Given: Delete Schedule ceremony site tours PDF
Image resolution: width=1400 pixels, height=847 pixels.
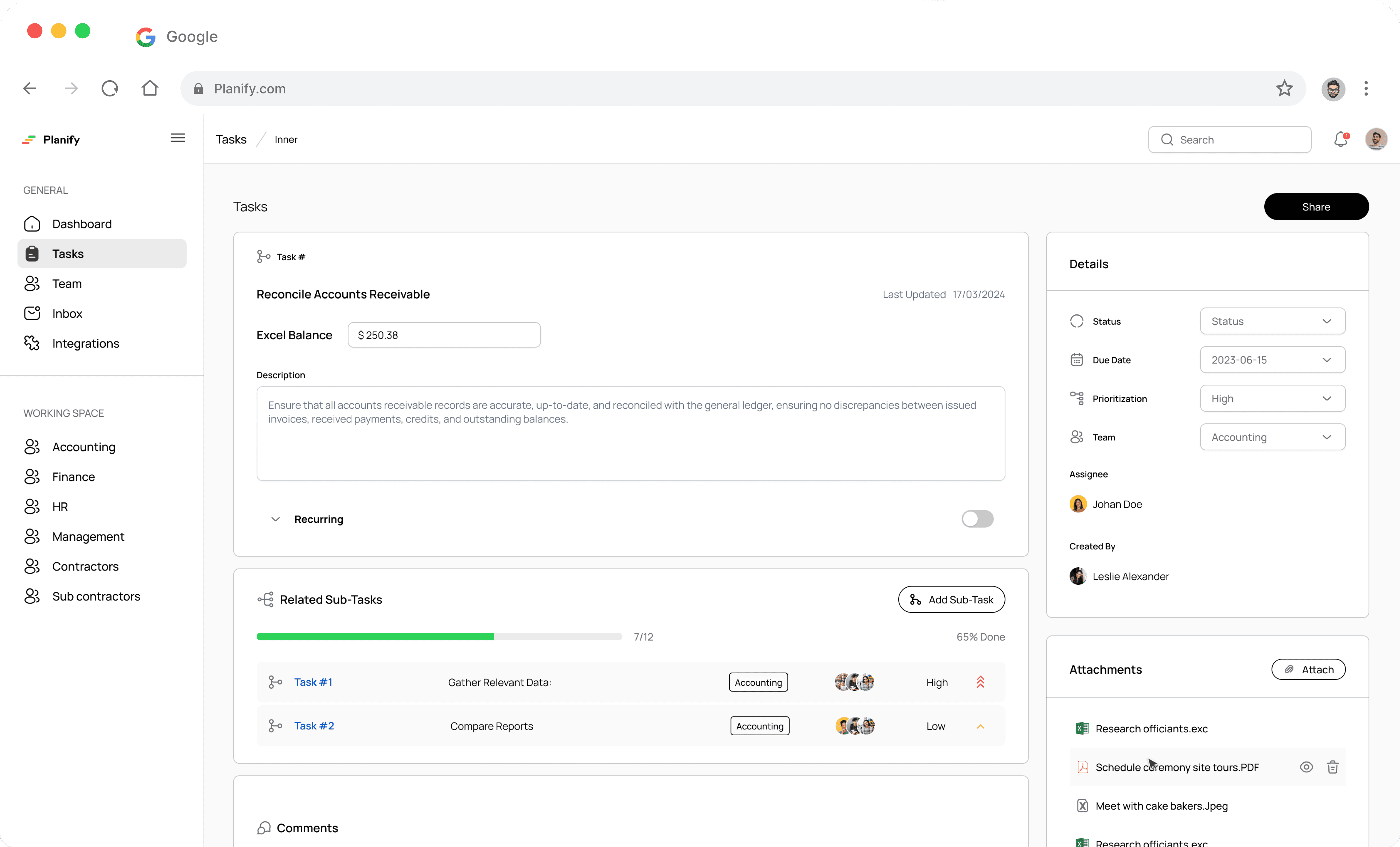Looking at the screenshot, I should coord(1332,767).
